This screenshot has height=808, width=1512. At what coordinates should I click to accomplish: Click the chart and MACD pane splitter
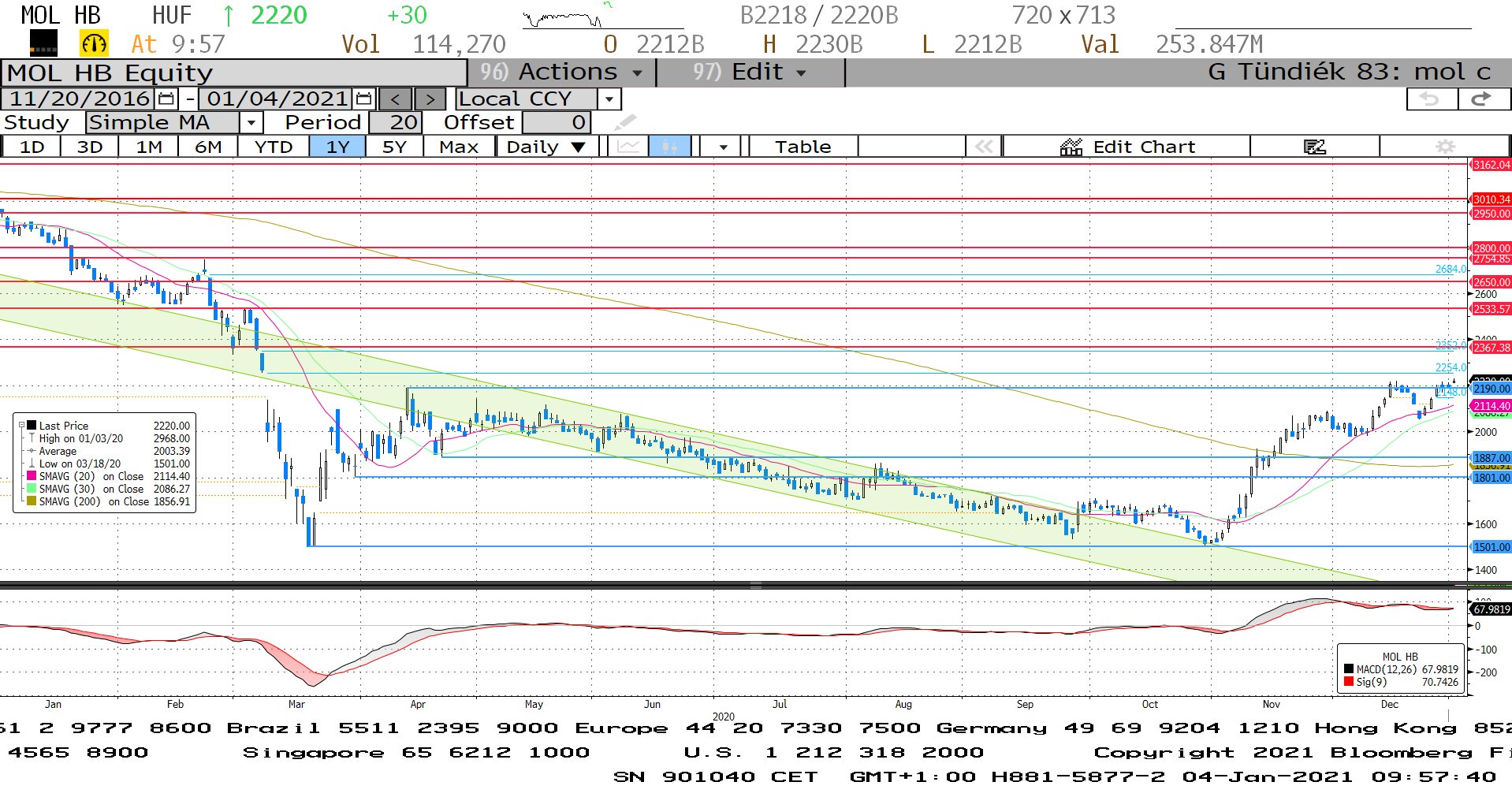[x=755, y=585]
